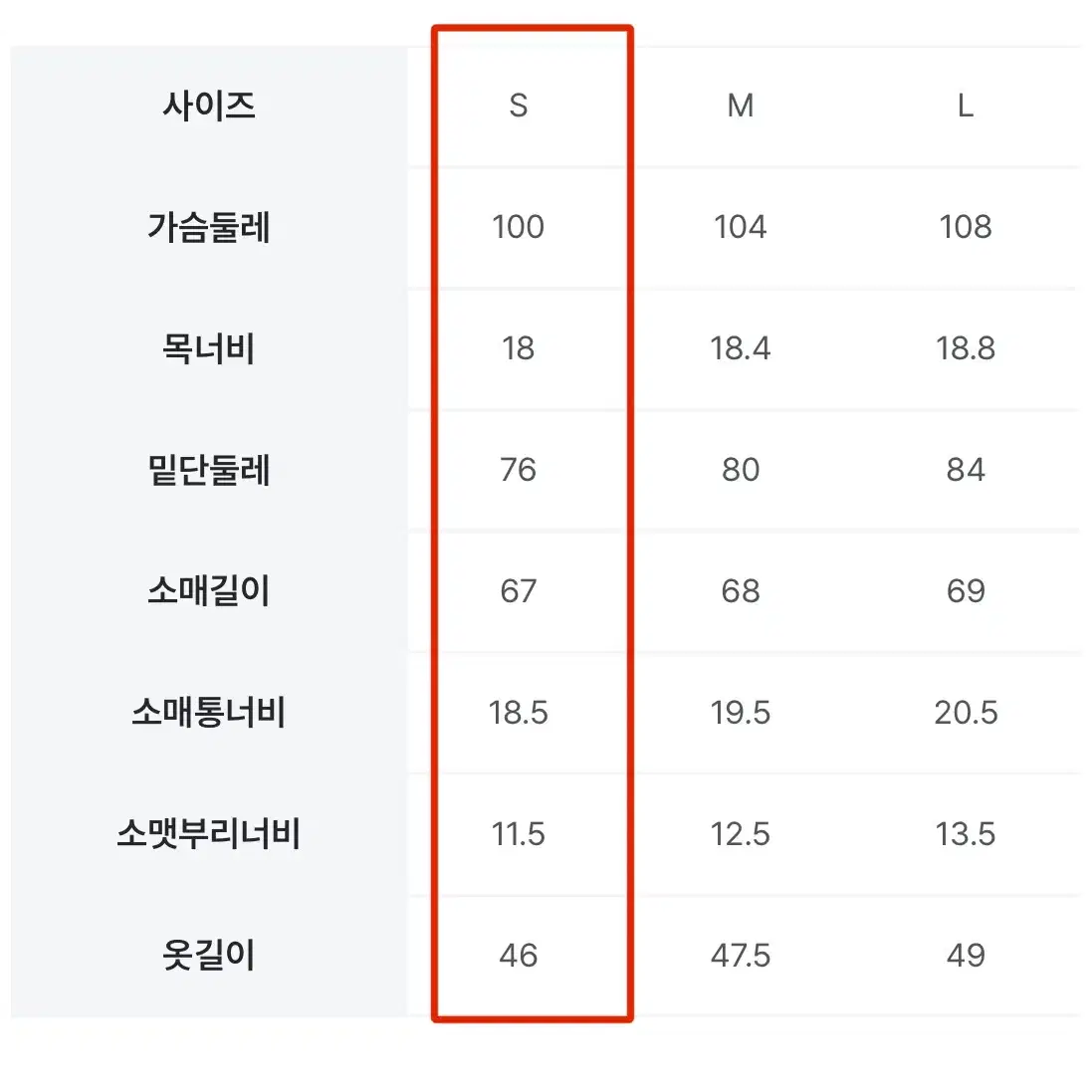Click the 목너비 row label

209,348
